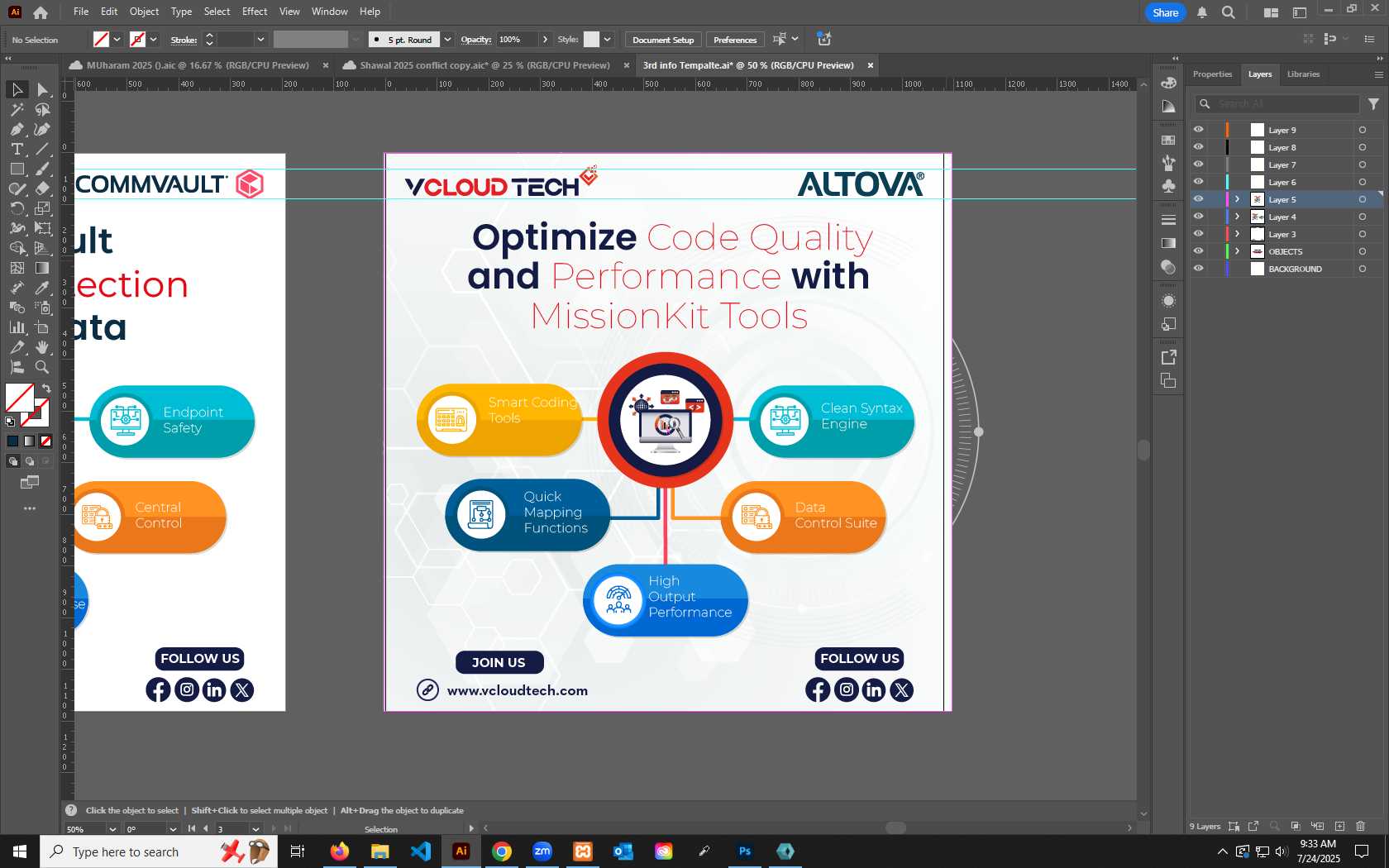This screenshot has height=868, width=1389.
Task: Select the Type tool
Action: [x=17, y=149]
